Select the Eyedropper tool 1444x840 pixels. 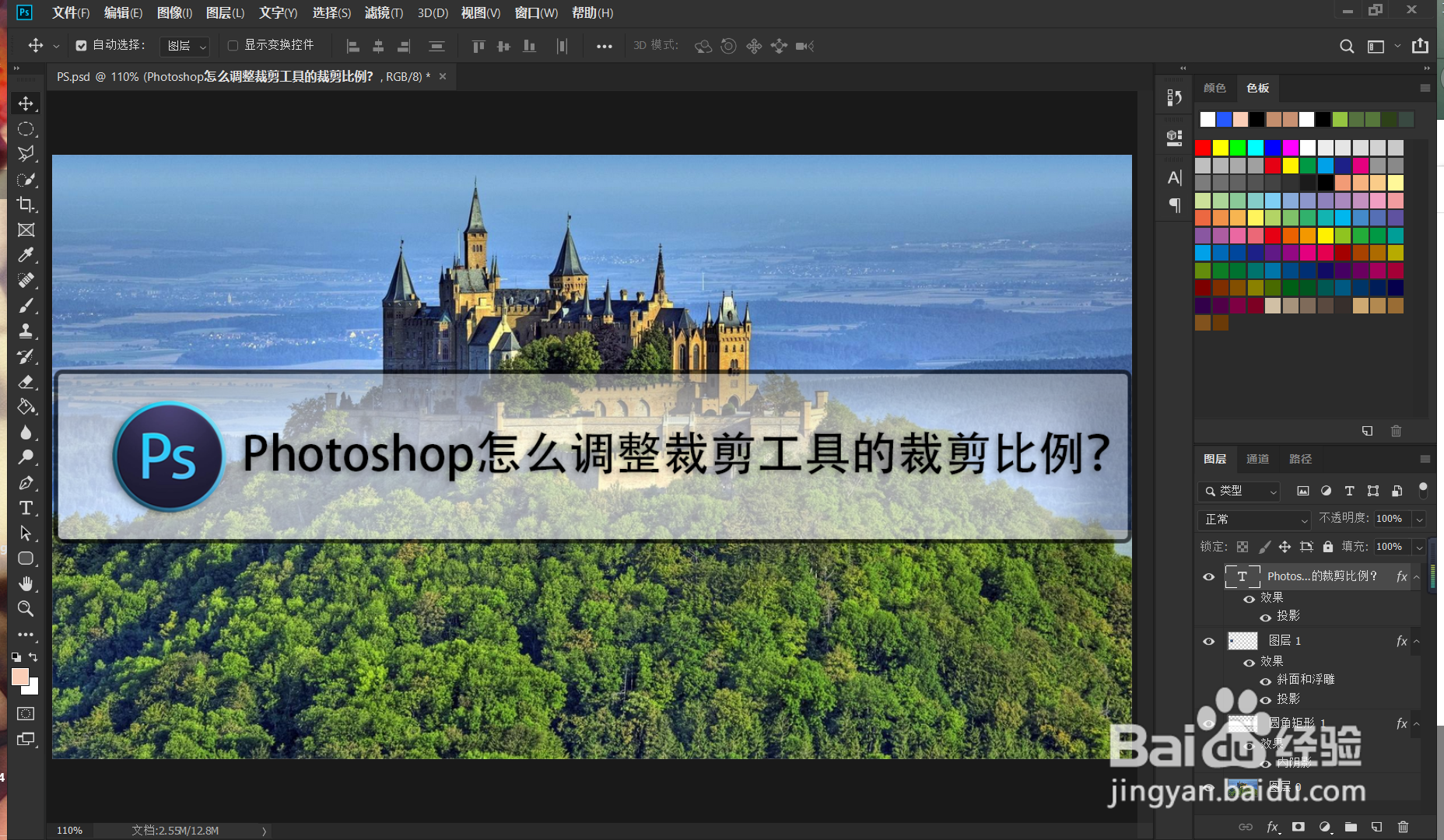point(26,254)
